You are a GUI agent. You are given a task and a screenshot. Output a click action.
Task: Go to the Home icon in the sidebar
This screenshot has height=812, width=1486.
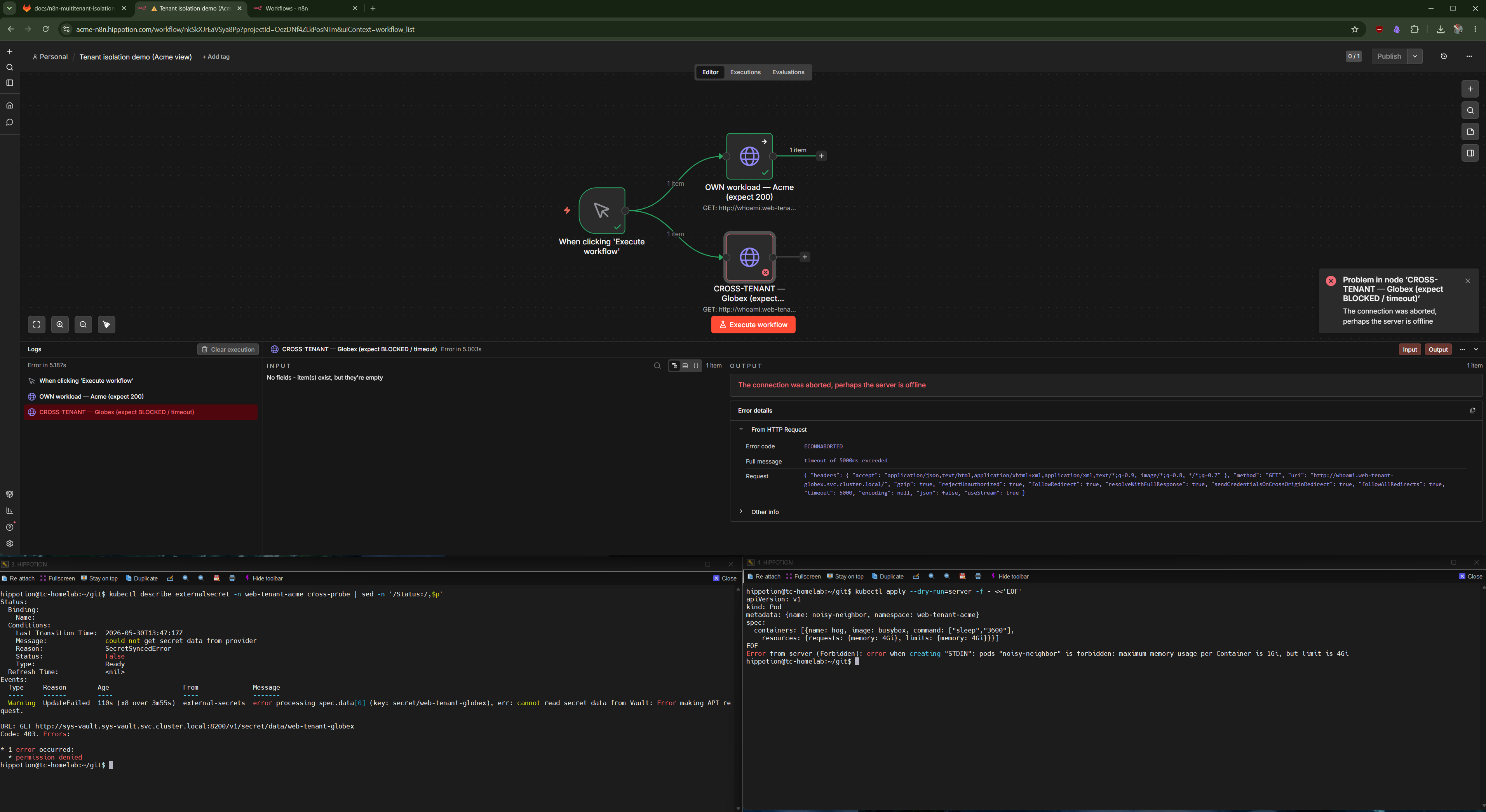pos(10,106)
